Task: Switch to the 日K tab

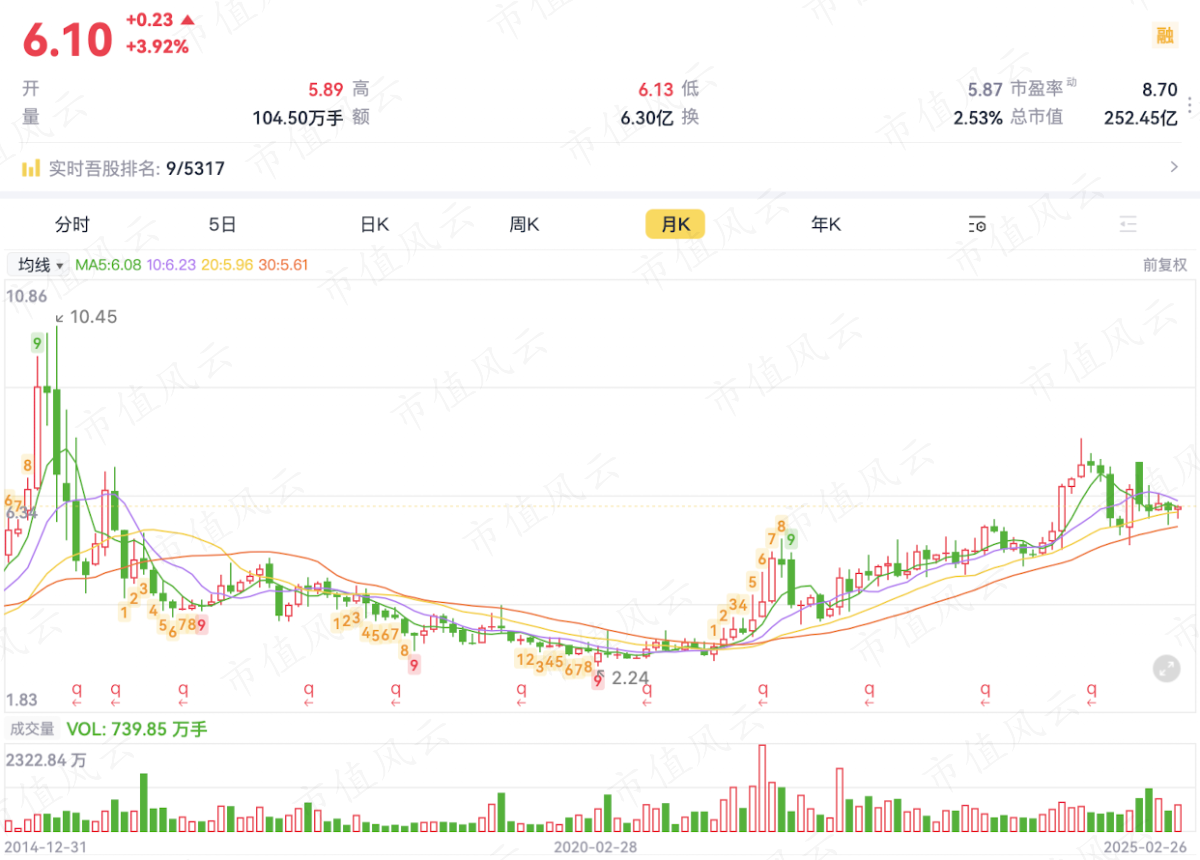Action: [374, 225]
